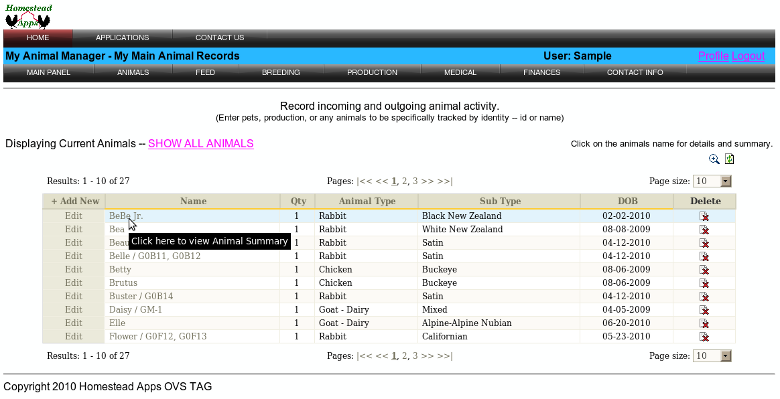The image size is (780, 399).
Task: Delete the Buster / G0B14 record
Action: [x=704, y=297]
